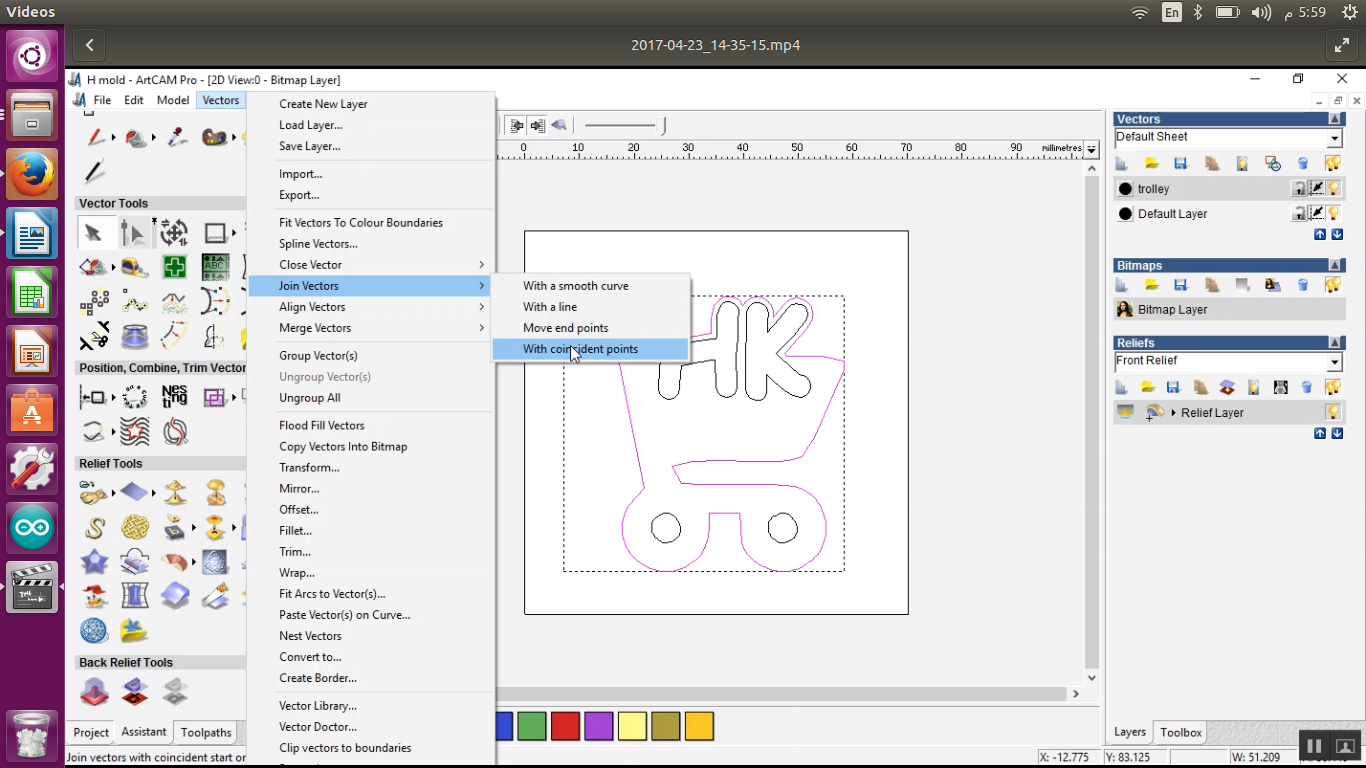Open the gold S relief tool
The image size is (1366, 768).
pos(94,527)
